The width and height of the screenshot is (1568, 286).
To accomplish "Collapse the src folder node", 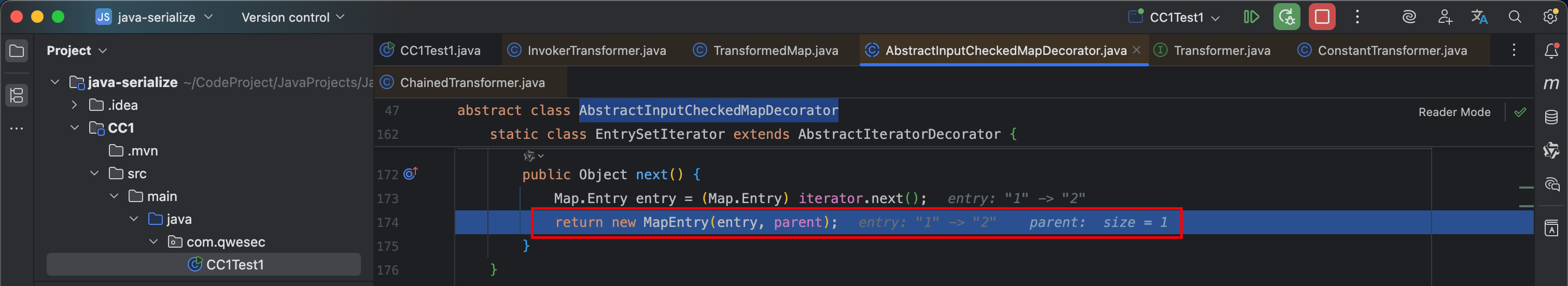I will (x=94, y=174).
